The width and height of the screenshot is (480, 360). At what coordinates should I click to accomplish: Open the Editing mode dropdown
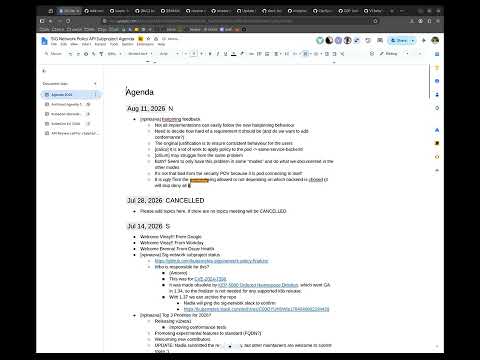(394, 54)
